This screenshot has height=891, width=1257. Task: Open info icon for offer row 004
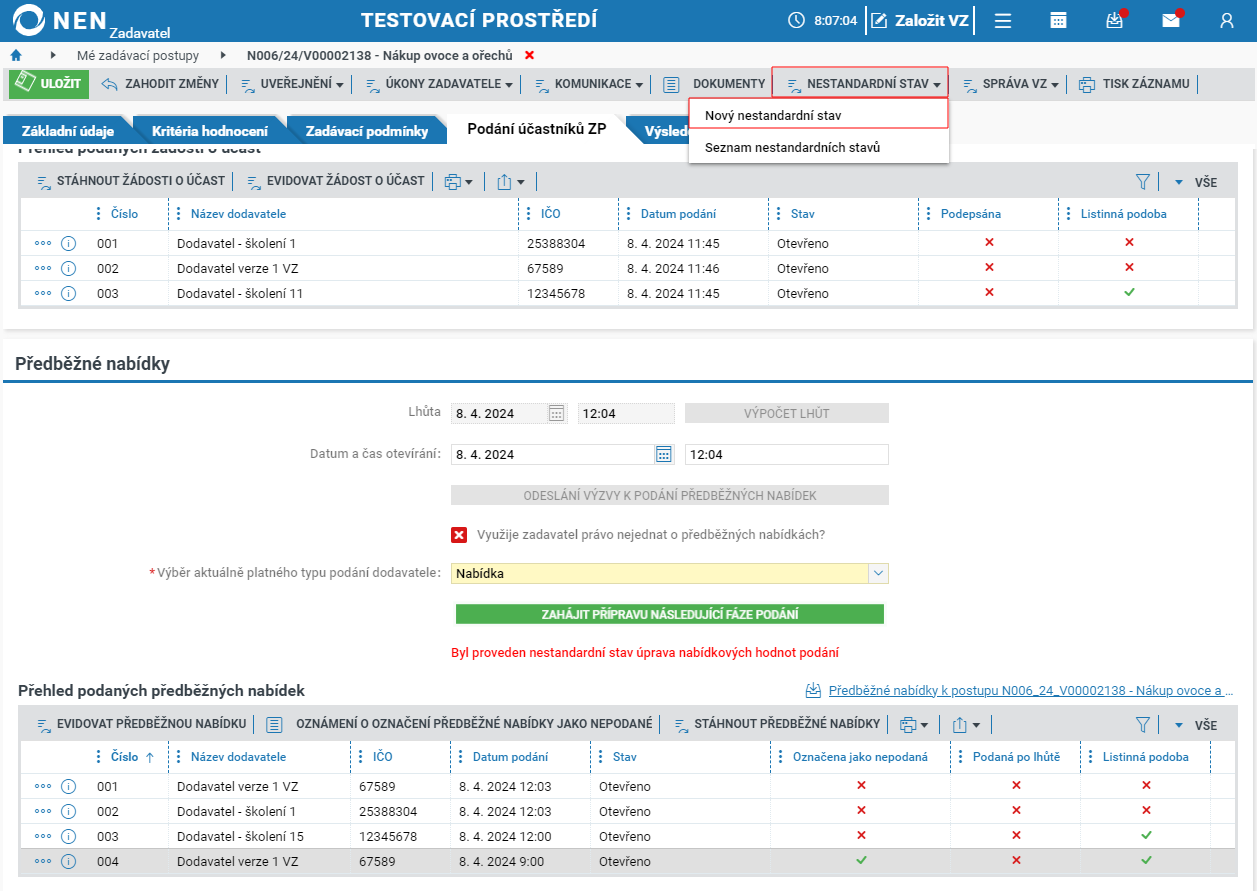69,862
